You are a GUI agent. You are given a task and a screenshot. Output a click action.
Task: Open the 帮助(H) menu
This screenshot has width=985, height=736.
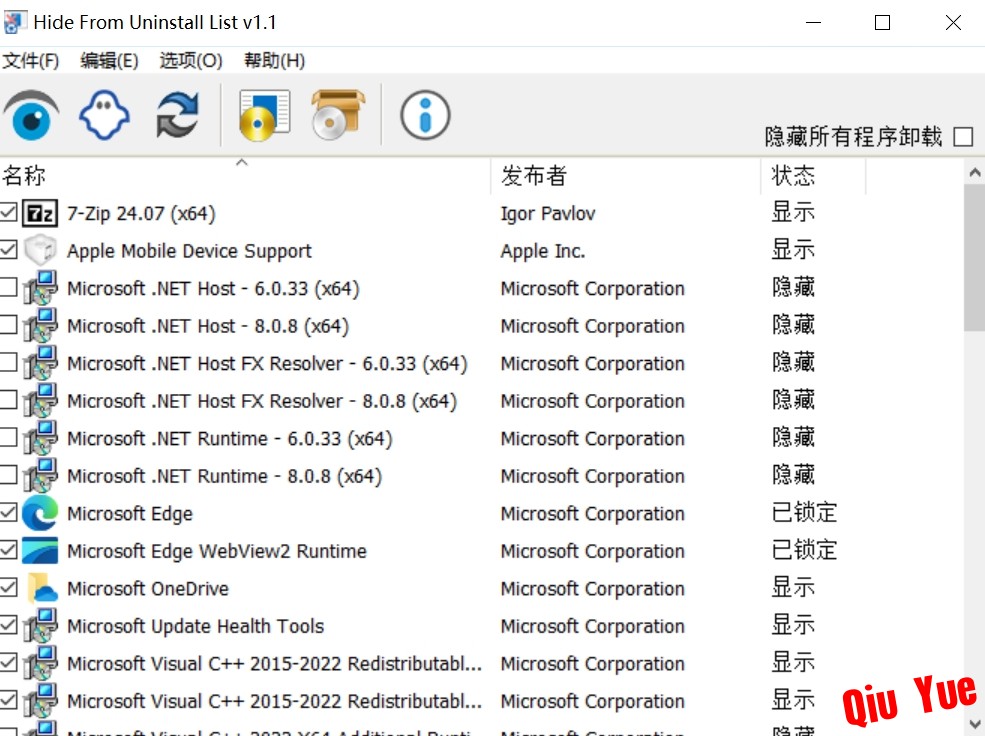275,61
